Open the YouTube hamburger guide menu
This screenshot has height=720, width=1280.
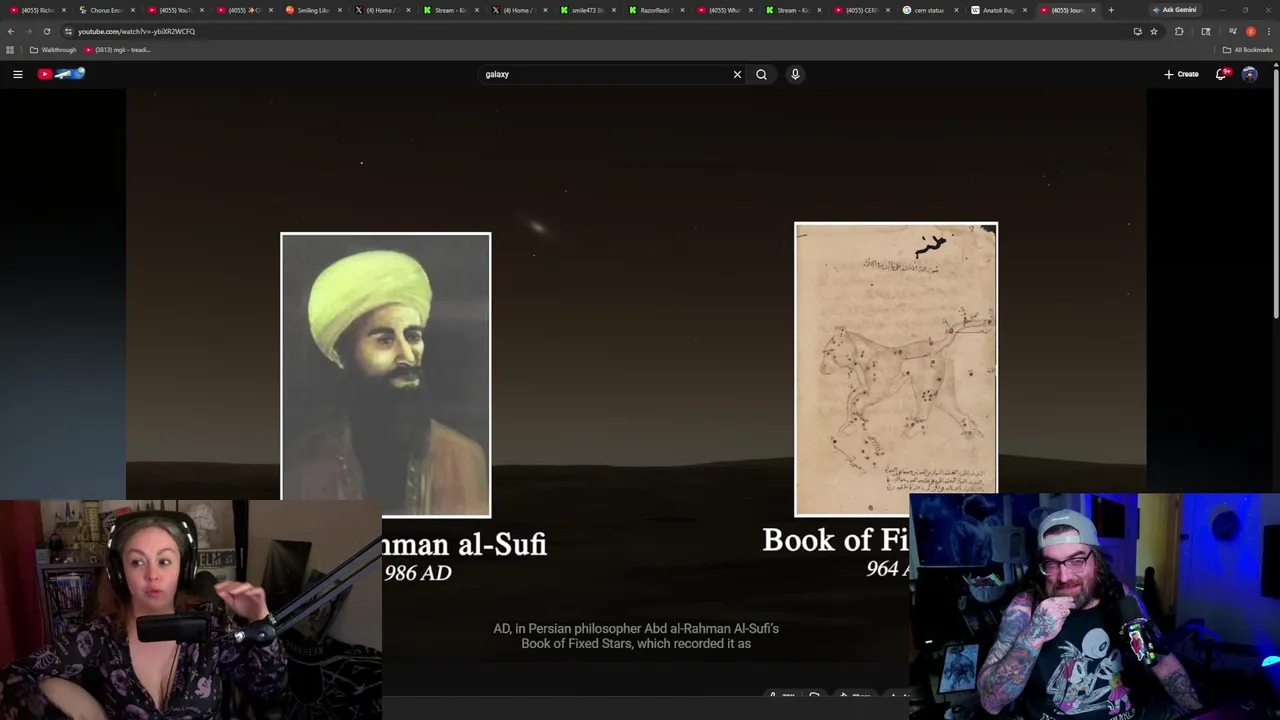tap(17, 74)
